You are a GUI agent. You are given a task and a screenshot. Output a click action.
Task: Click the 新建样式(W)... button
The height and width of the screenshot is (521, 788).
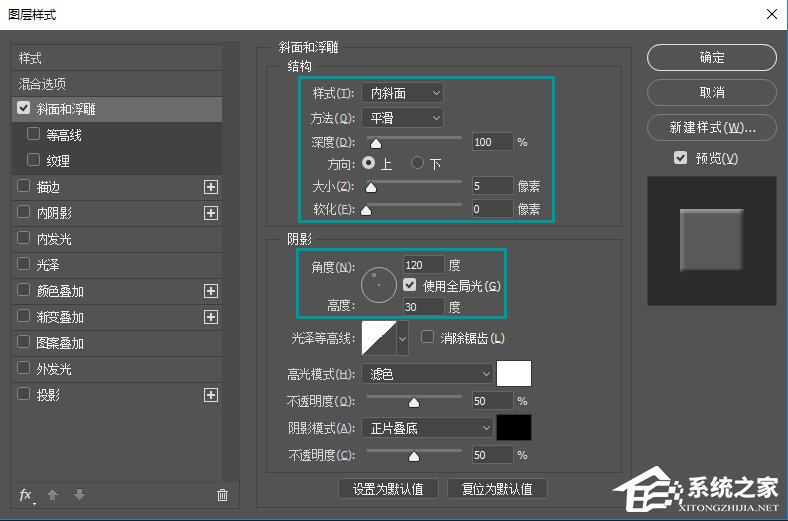(712, 128)
